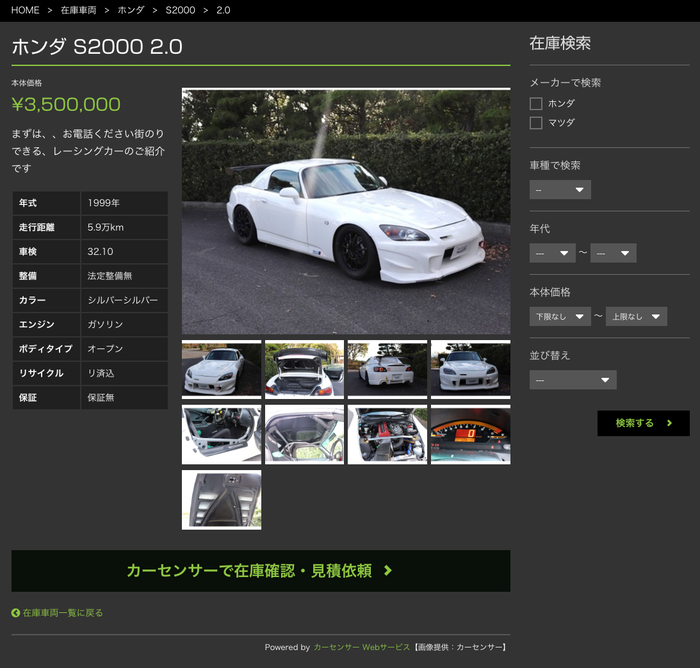Open the 車種で検索 model dropdown
The image size is (700, 668).
click(x=560, y=190)
